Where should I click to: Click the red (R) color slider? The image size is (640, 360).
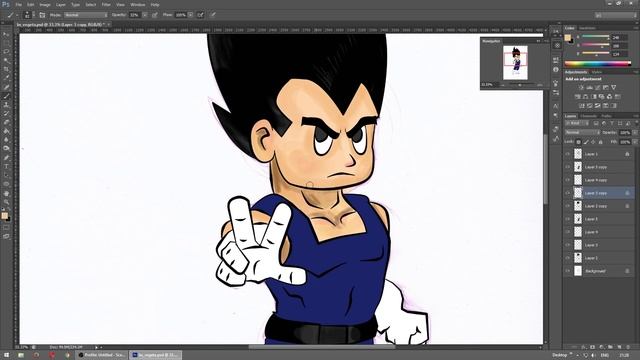click(596, 37)
